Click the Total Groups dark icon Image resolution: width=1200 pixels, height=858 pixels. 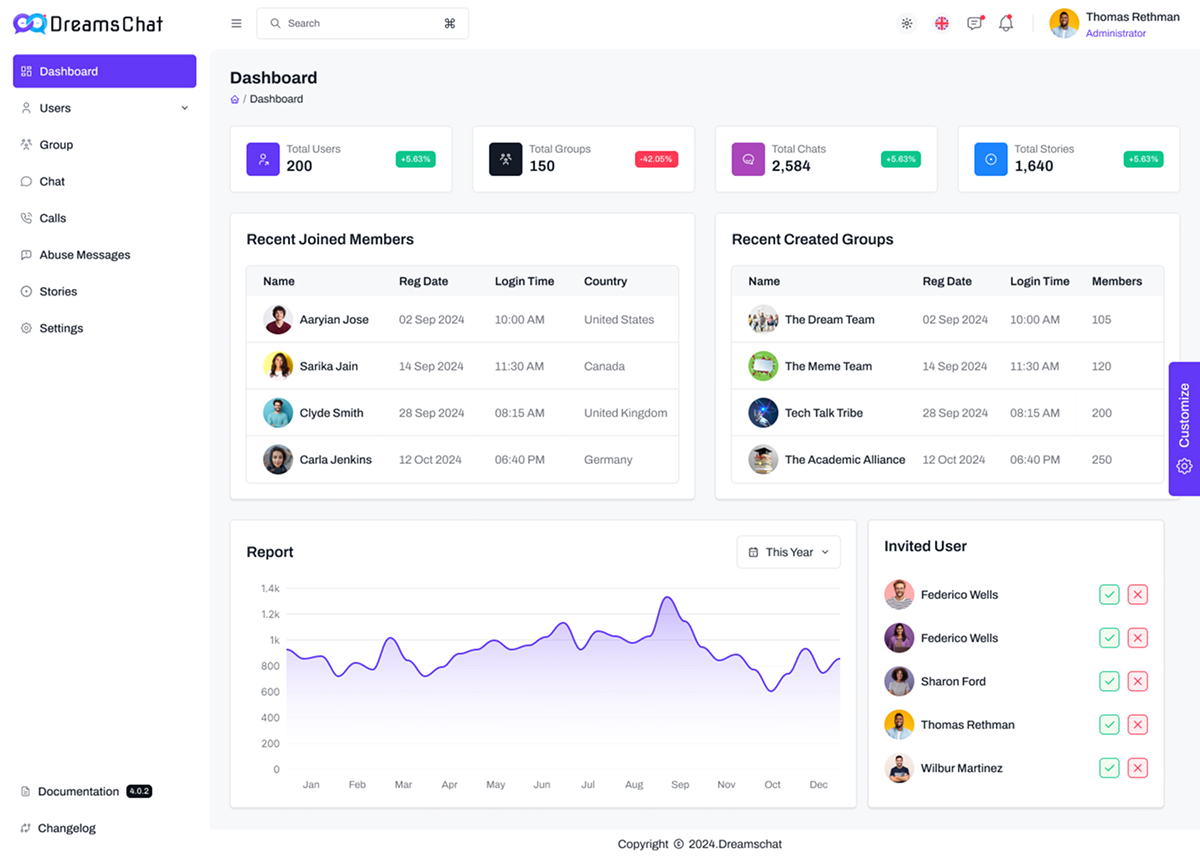[x=506, y=159]
